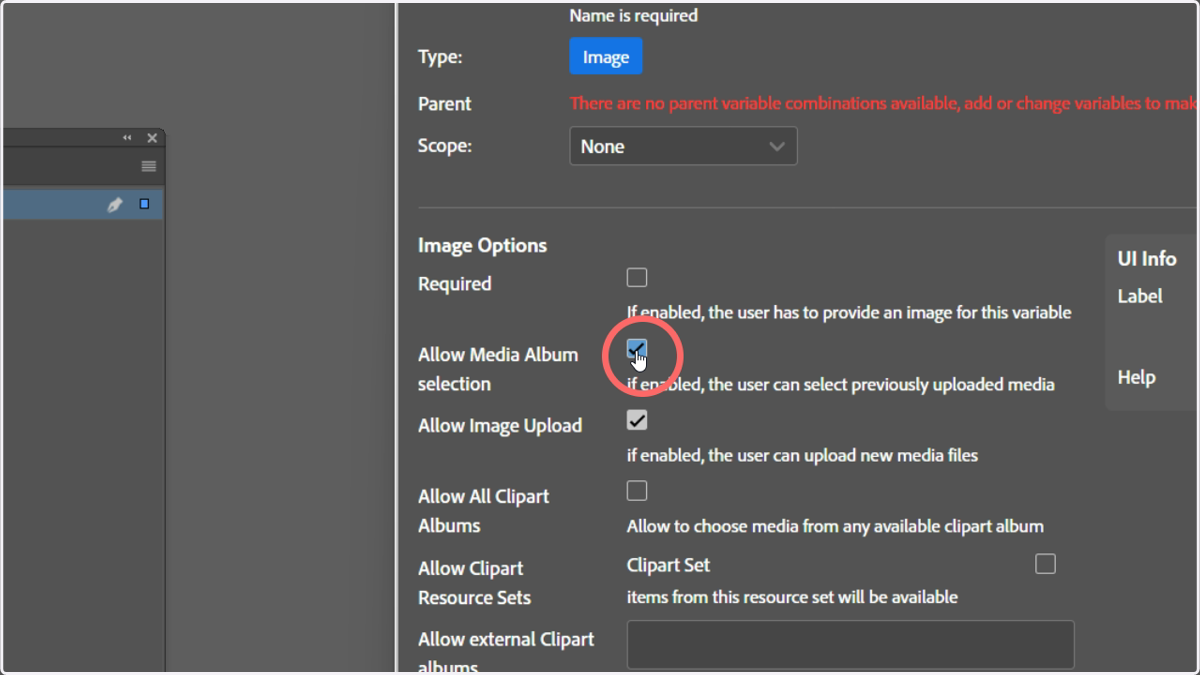
Task: Click the blue square indicator on highlighted row
Action: [x=144, y=204]
